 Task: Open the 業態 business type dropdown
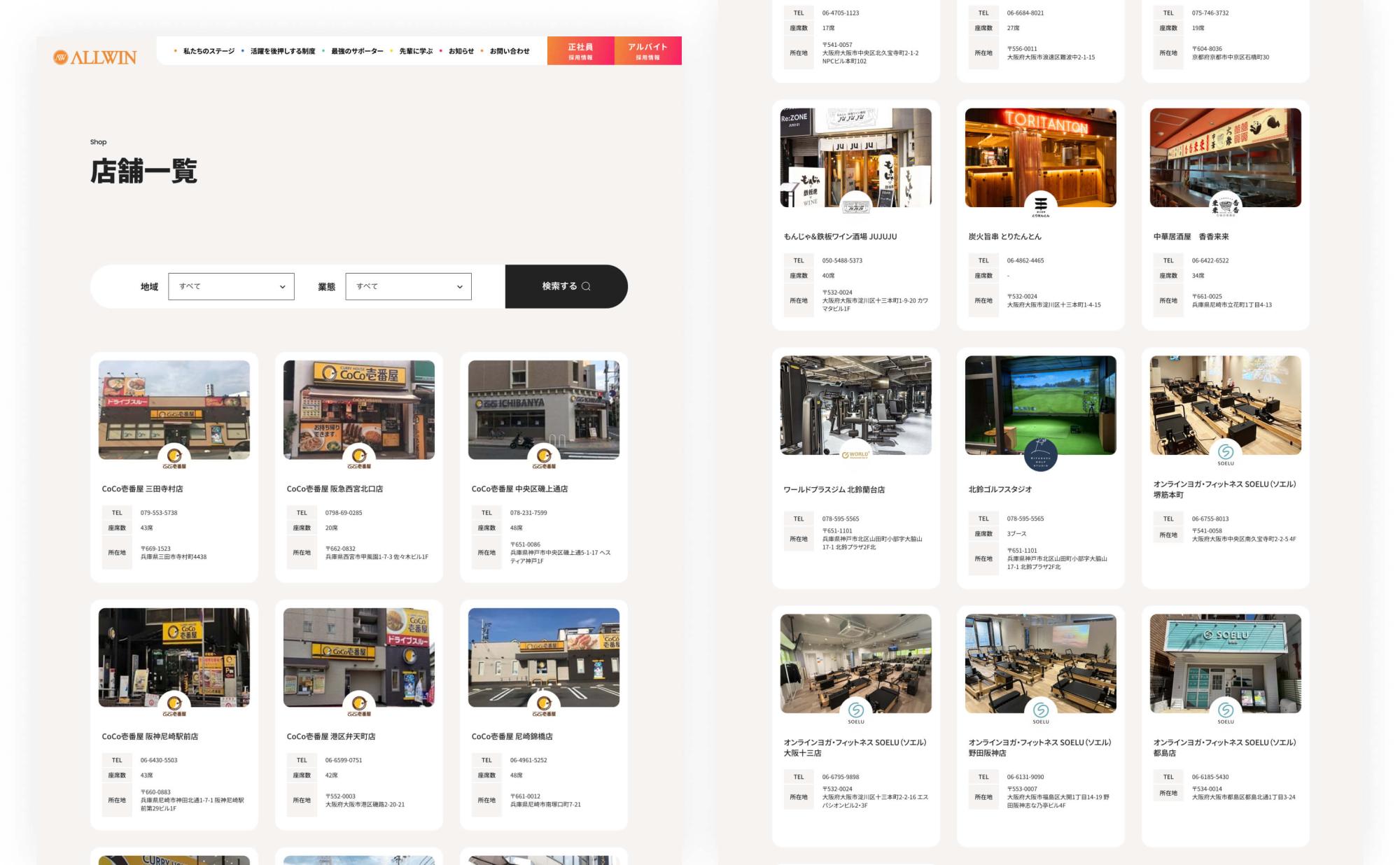(408, 286)
